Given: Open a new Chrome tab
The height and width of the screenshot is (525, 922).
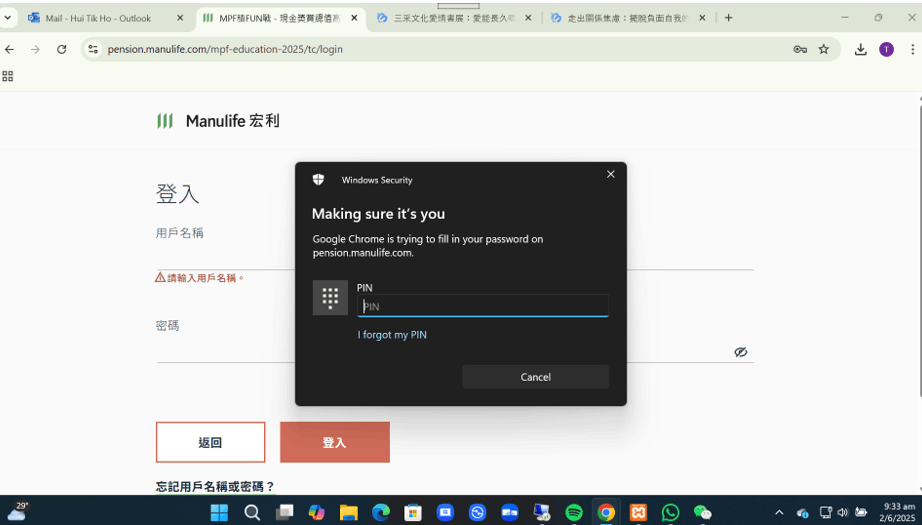Looking at the screenshot, I should 729,18.
